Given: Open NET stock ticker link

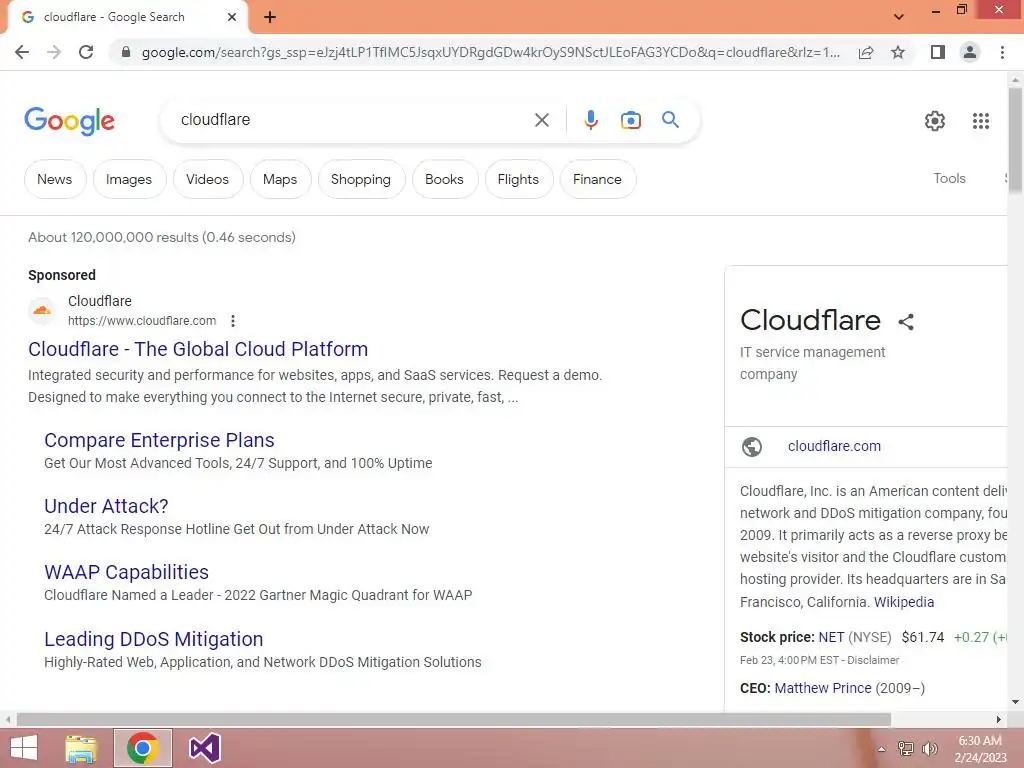Looking at the screenshot, I should pyautogui.click(x=831, y=637).
